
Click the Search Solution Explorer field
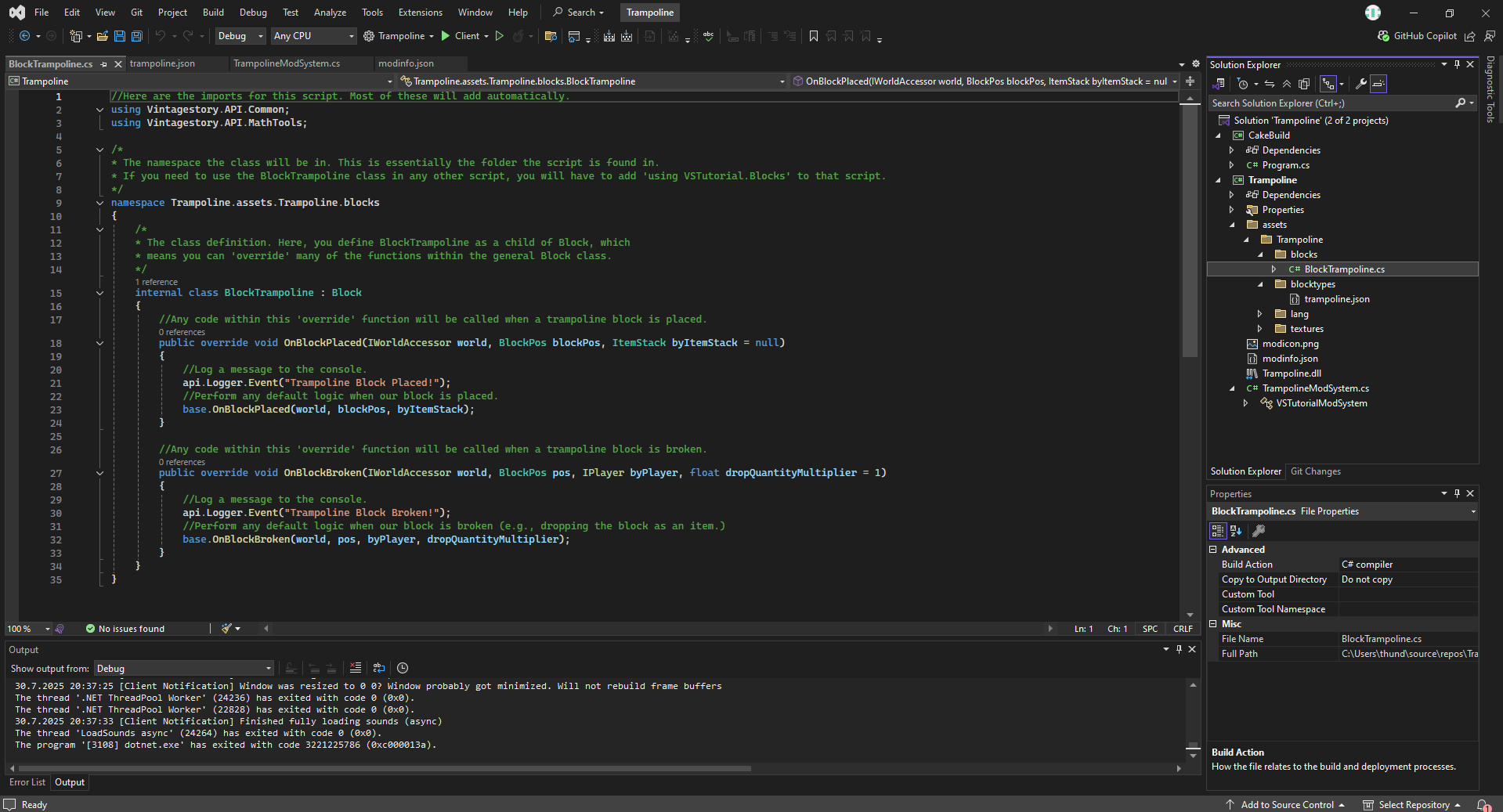point(1331,103)
